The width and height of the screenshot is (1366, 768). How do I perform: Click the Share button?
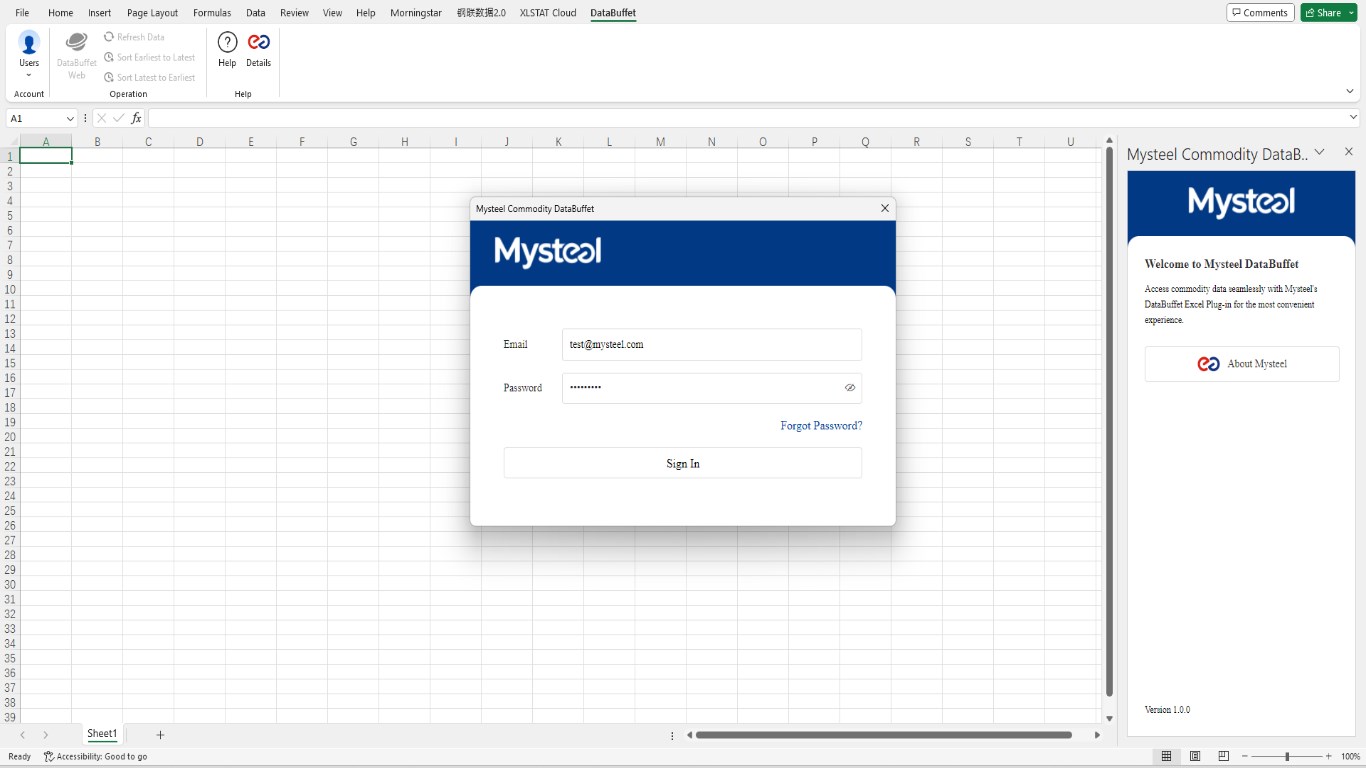point(1323,13)
